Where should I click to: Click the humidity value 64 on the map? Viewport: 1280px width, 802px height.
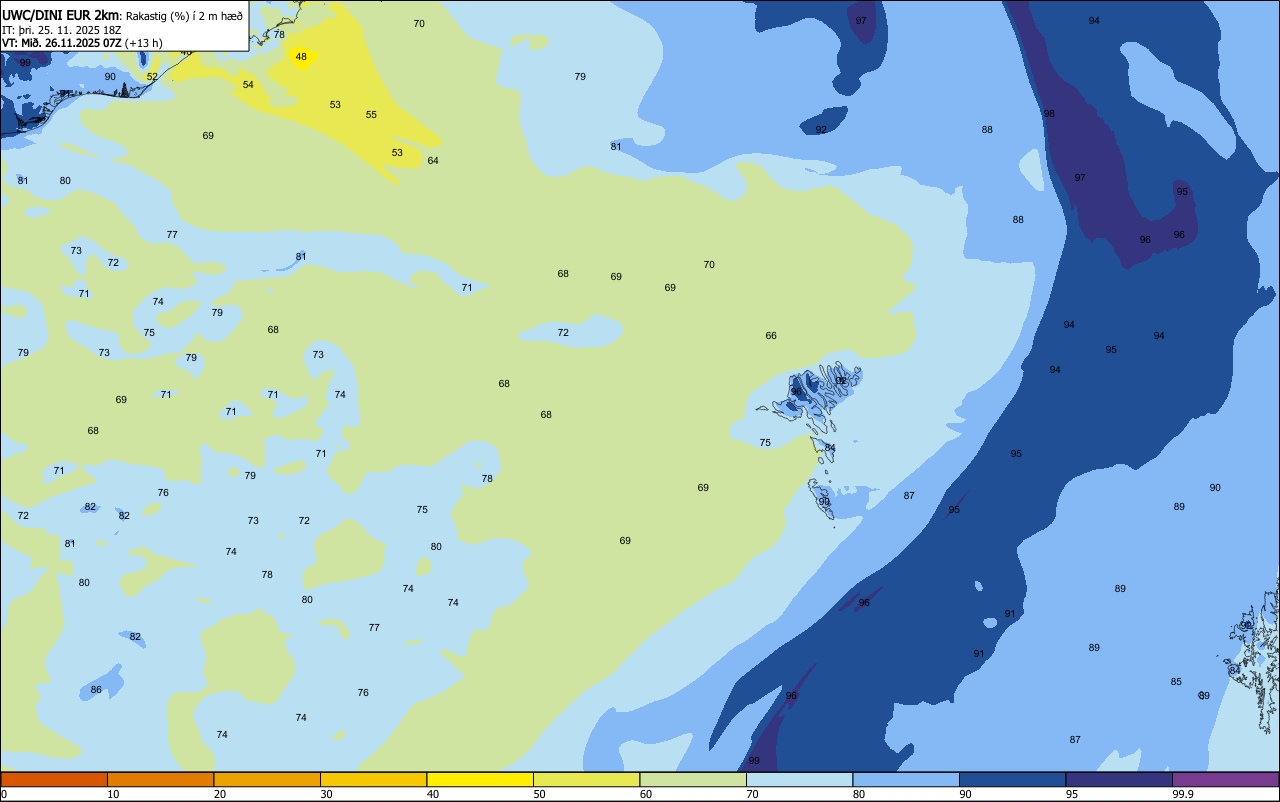pyautogui.click(x=433, y=161)
